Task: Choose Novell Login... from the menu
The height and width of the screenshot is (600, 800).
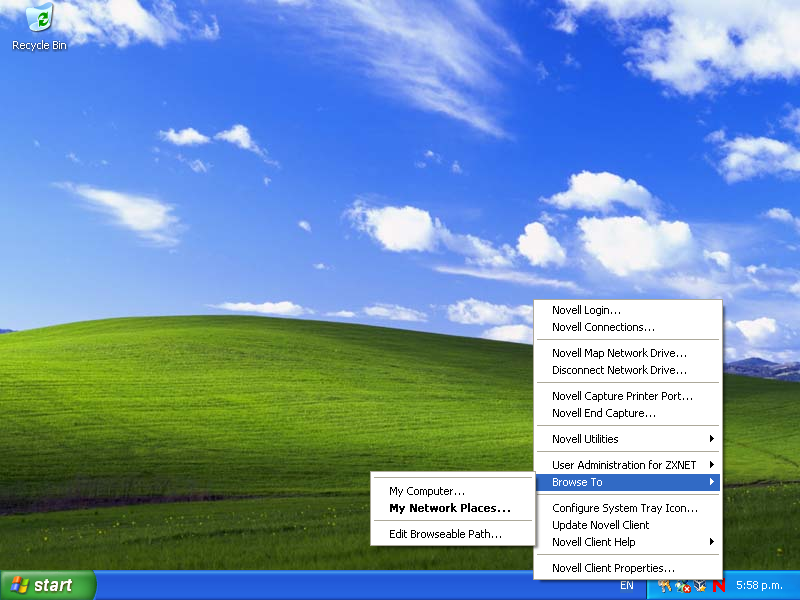Action: [x=628, y=310]
